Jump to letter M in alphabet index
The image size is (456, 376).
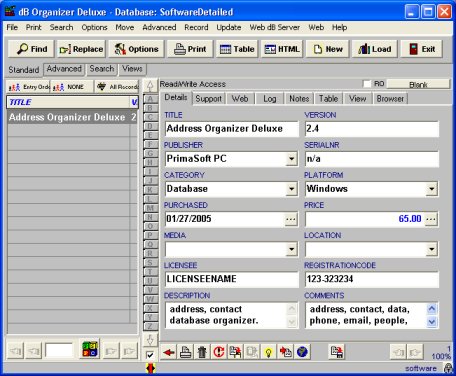coord(150,208)
